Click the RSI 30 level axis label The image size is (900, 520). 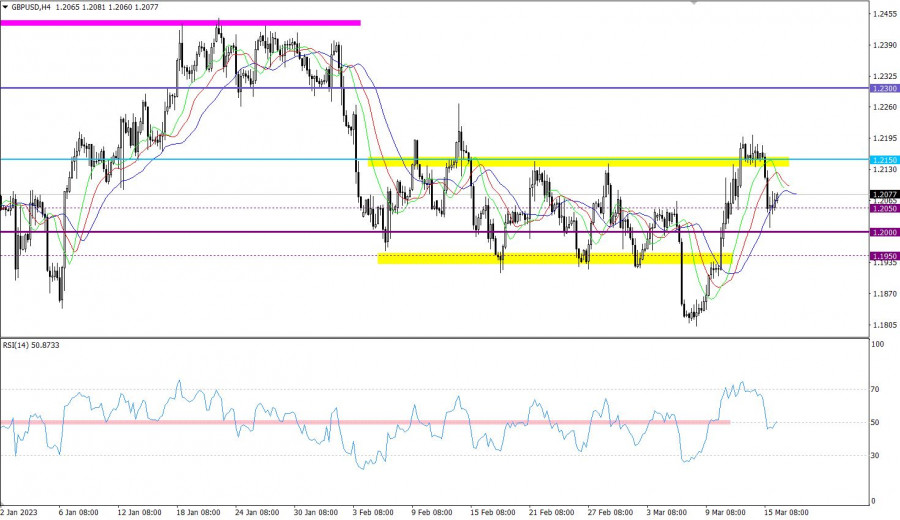click(878, 456)
